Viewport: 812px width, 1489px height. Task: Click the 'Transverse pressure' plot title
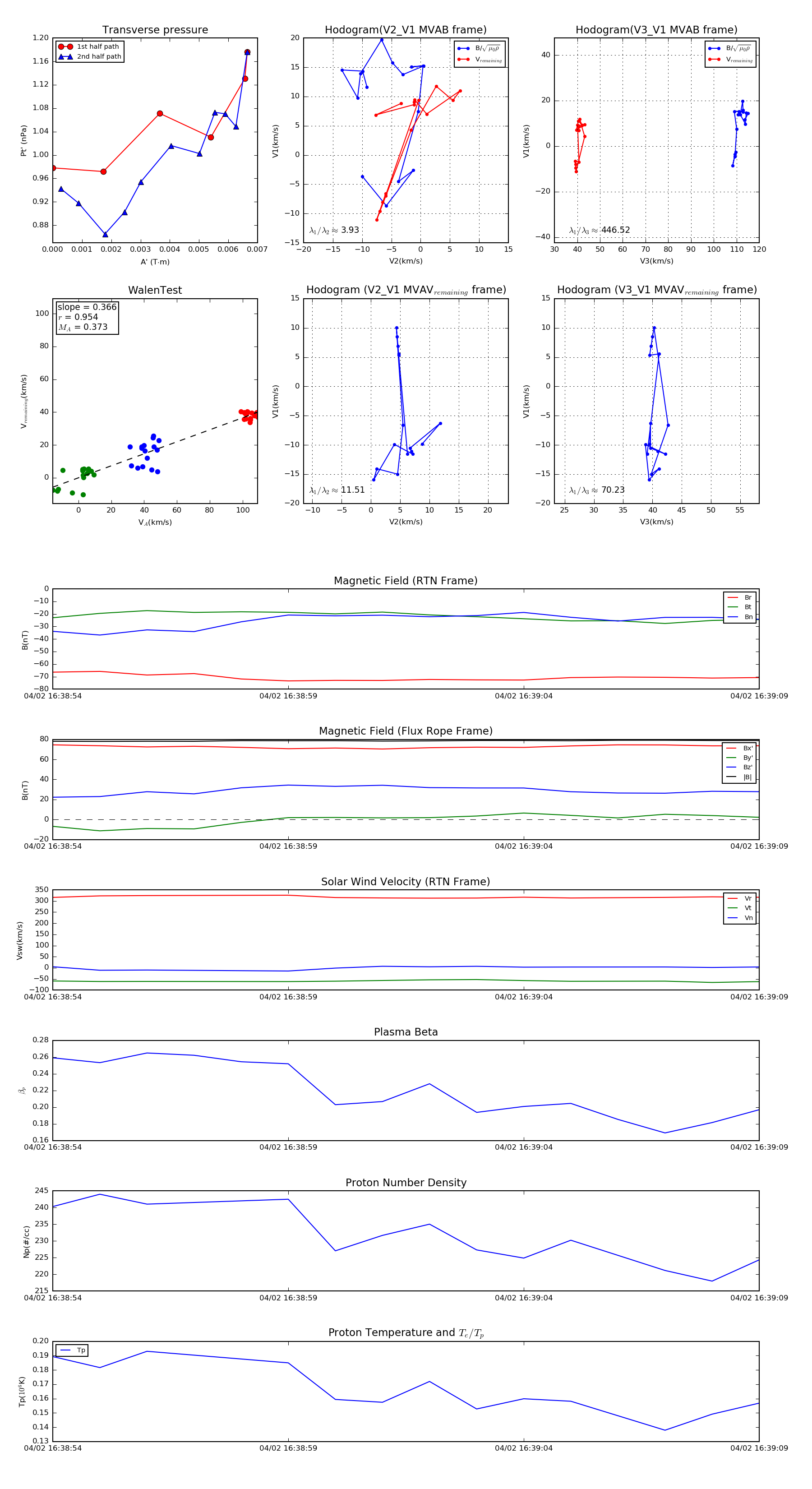click(155, 30)
